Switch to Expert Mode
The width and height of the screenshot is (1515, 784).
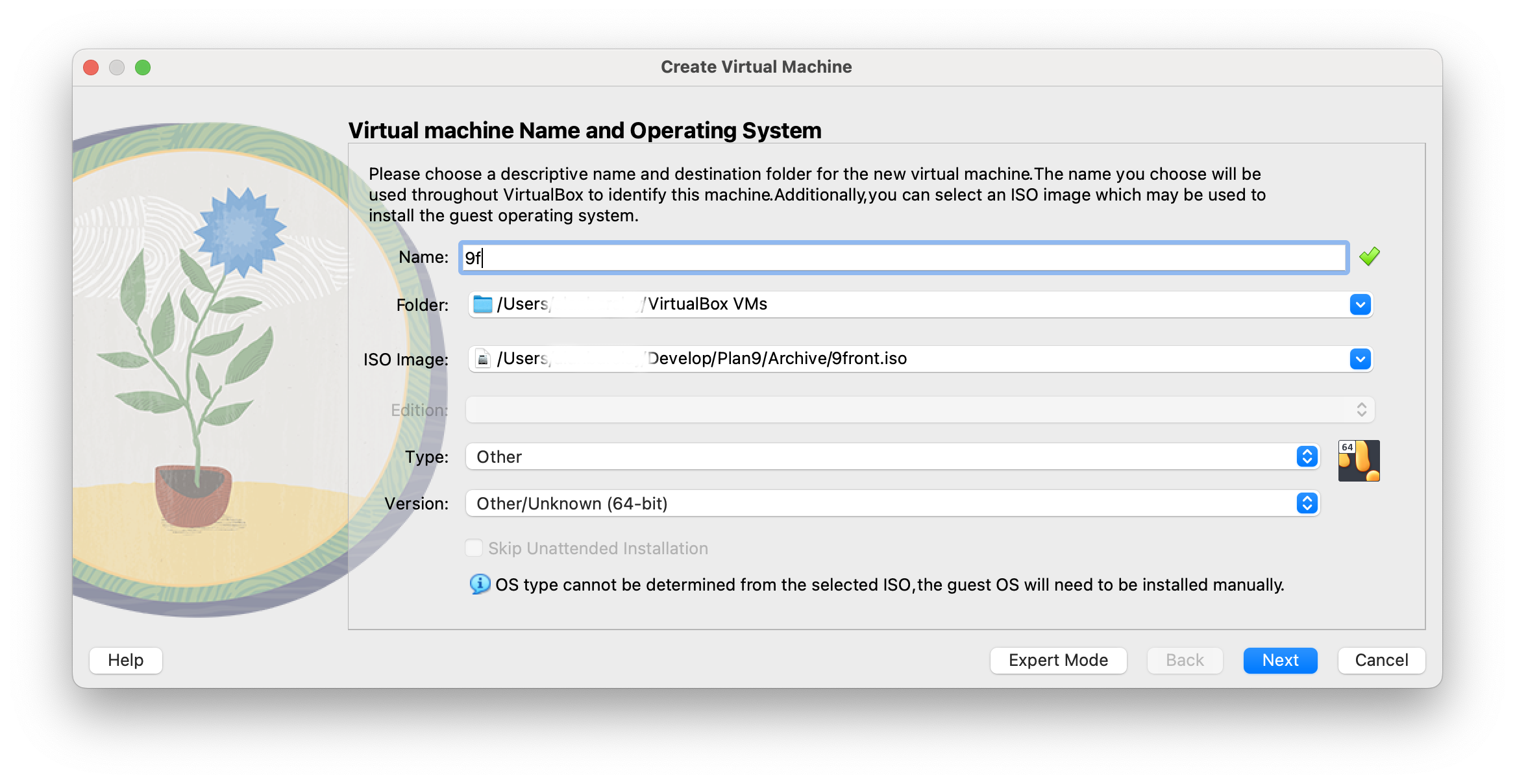[x=1058, y=660]
